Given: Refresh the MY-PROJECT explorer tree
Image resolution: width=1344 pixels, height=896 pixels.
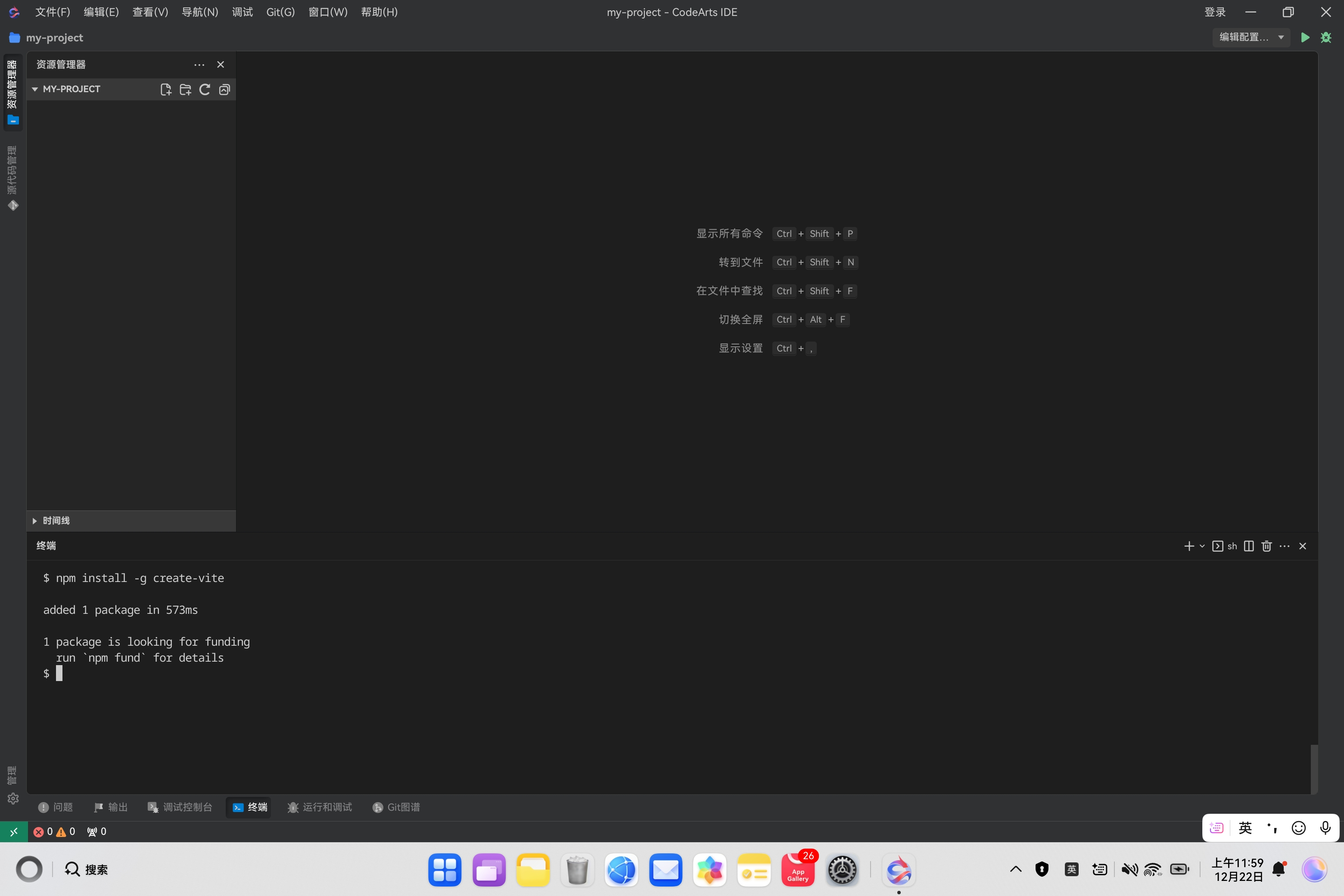Looking at the screenshot, I should point(205,89).
